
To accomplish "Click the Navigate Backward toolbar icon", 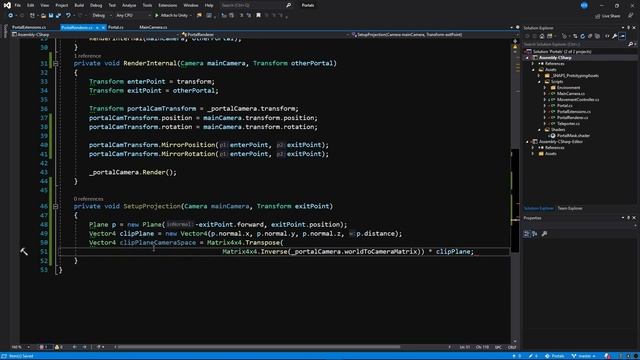I will tap(10, 16).
